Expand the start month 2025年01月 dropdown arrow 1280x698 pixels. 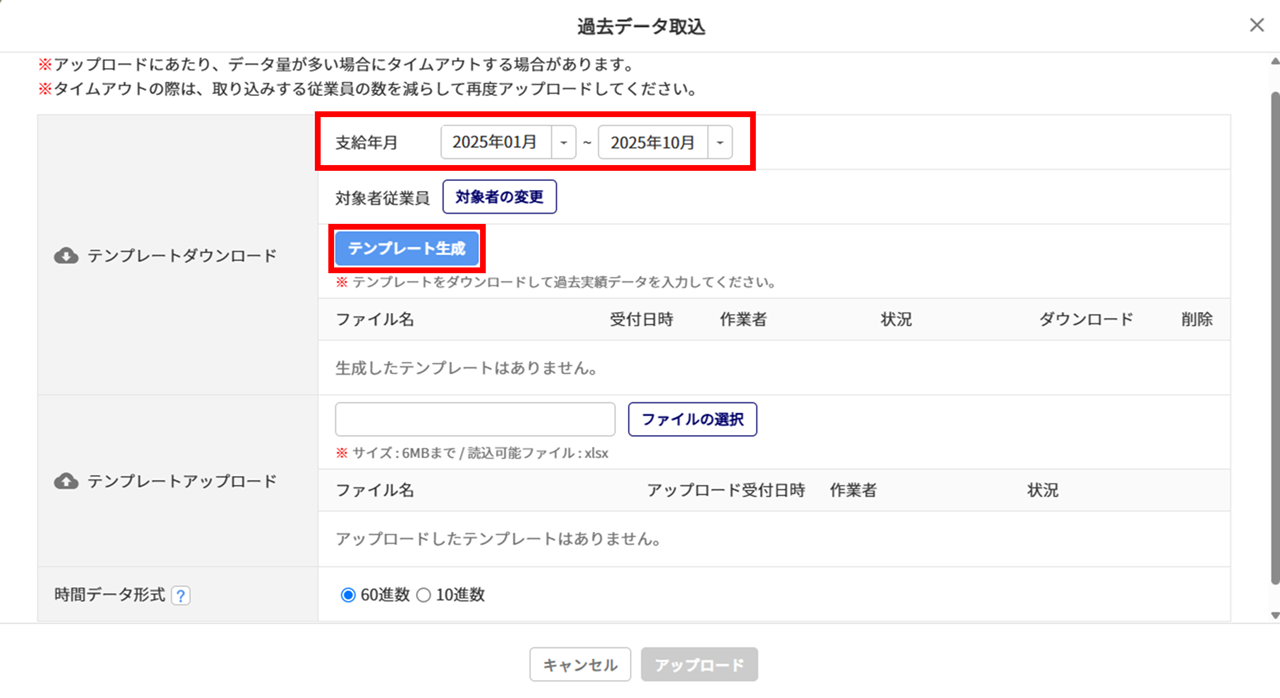click(x=565, y=143)
